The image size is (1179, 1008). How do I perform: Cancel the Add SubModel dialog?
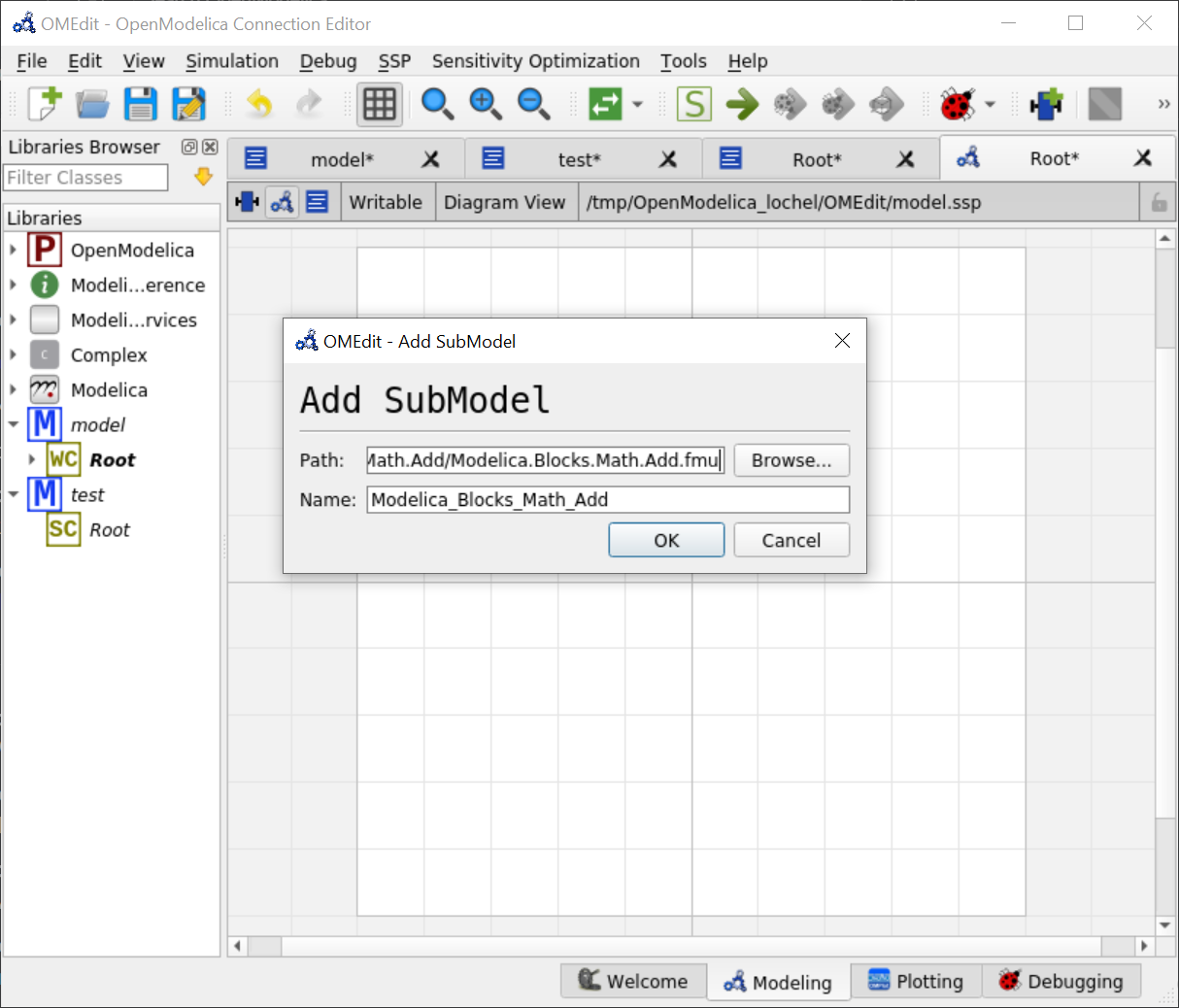pyautogui.click(x=792, y=540)
